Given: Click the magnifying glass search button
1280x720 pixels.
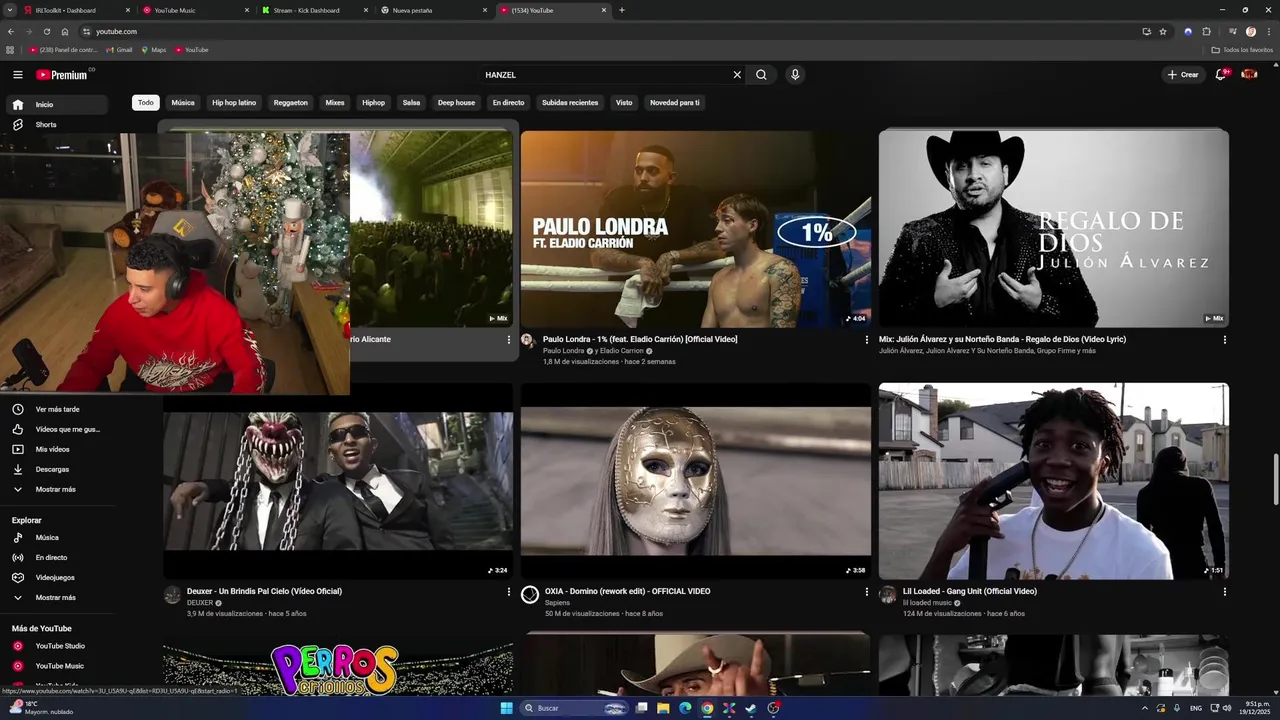Looking at the screenshot, I should tap(761, 75).
